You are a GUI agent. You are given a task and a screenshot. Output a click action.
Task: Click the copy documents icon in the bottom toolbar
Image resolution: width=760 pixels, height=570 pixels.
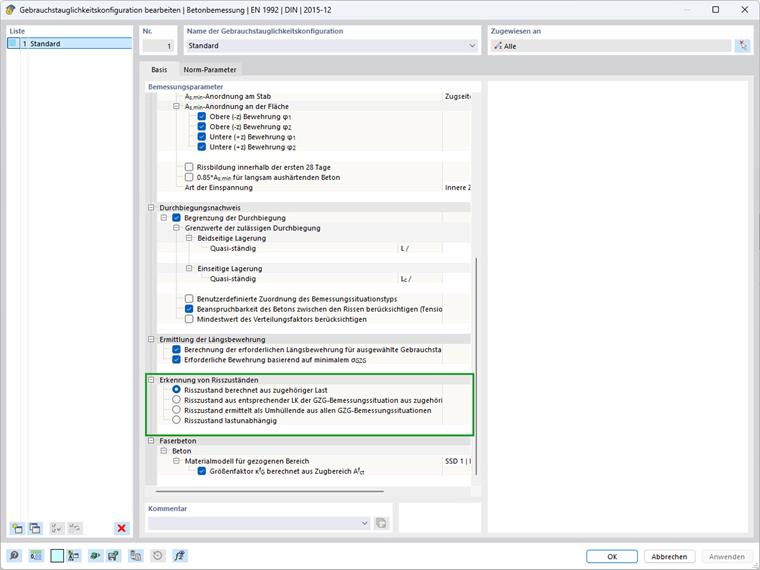136,555
